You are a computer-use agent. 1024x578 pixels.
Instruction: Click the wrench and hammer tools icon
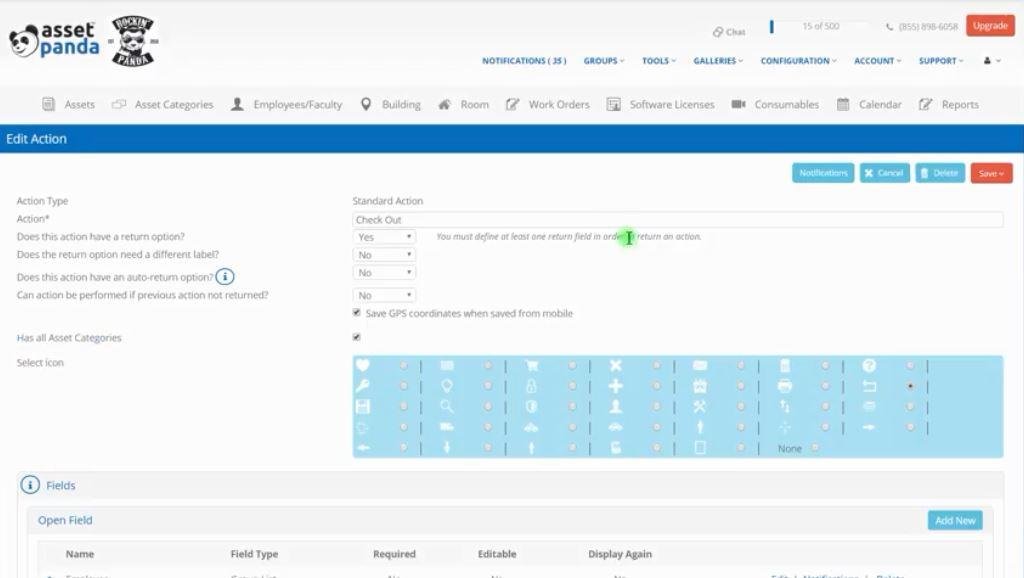point(699,406)
